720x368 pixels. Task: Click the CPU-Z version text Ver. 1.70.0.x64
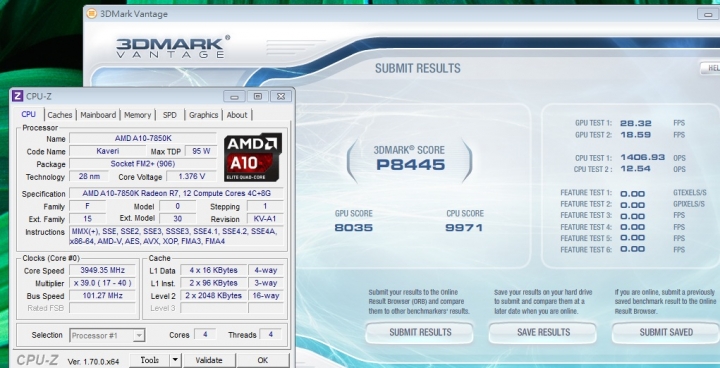pyautogui.click(x=93, y=362)
